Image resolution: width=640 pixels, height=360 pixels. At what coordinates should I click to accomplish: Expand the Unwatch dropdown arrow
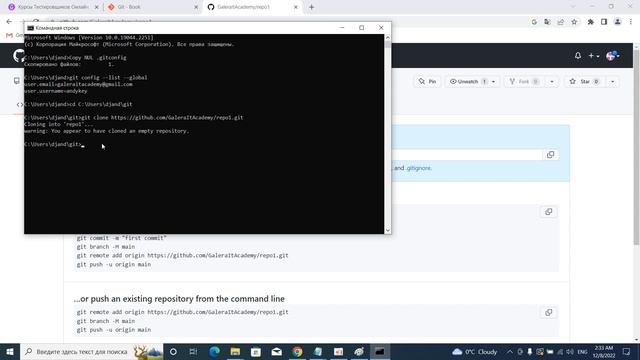click(493, 82)
